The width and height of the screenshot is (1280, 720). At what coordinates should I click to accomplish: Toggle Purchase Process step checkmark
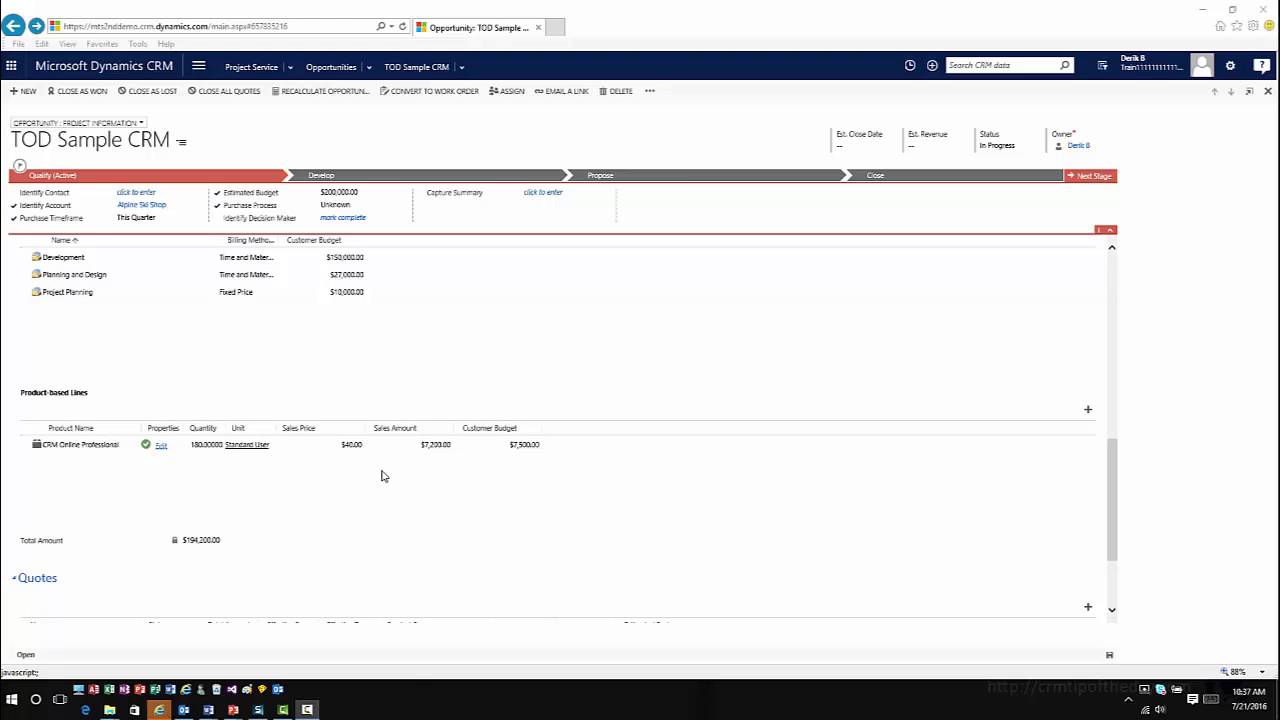click(217, 206)
